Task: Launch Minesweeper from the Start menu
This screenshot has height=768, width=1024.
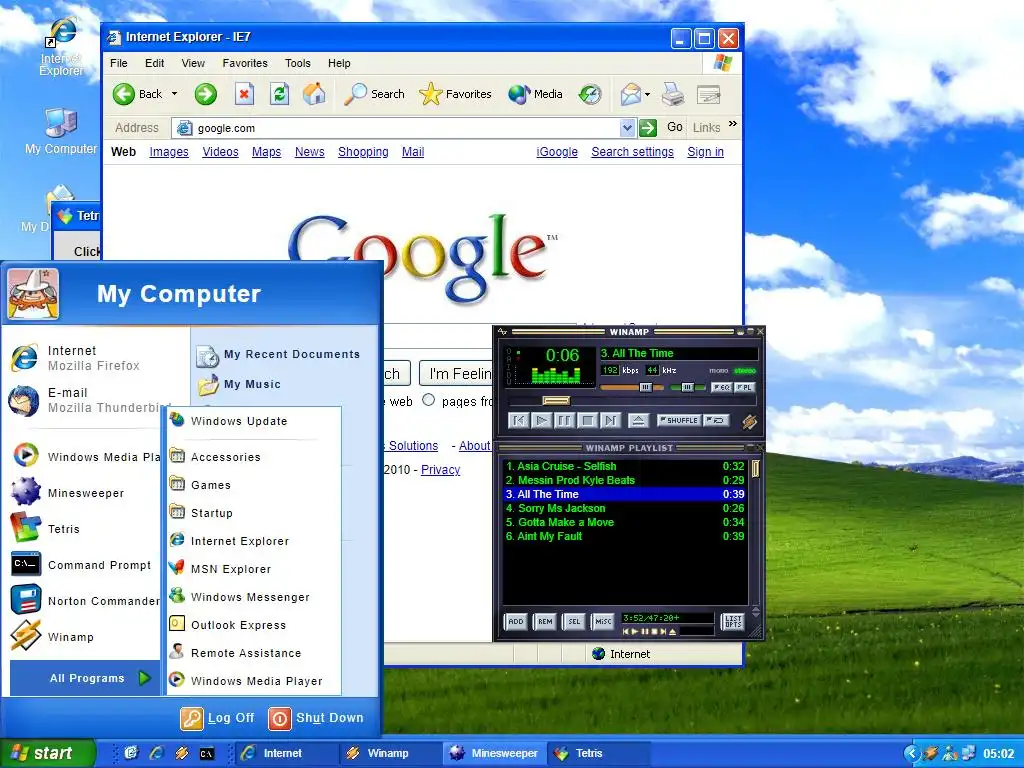Action: (67, 492)
